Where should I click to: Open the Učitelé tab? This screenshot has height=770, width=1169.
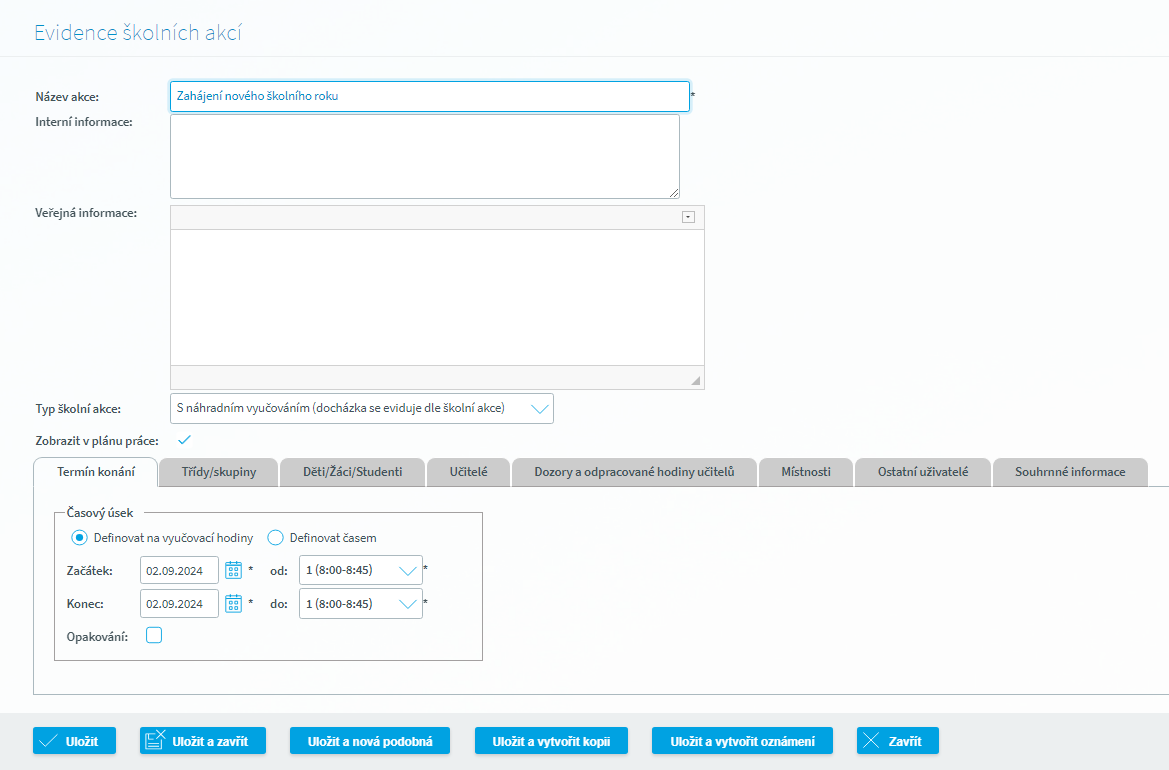click(468, 472)
